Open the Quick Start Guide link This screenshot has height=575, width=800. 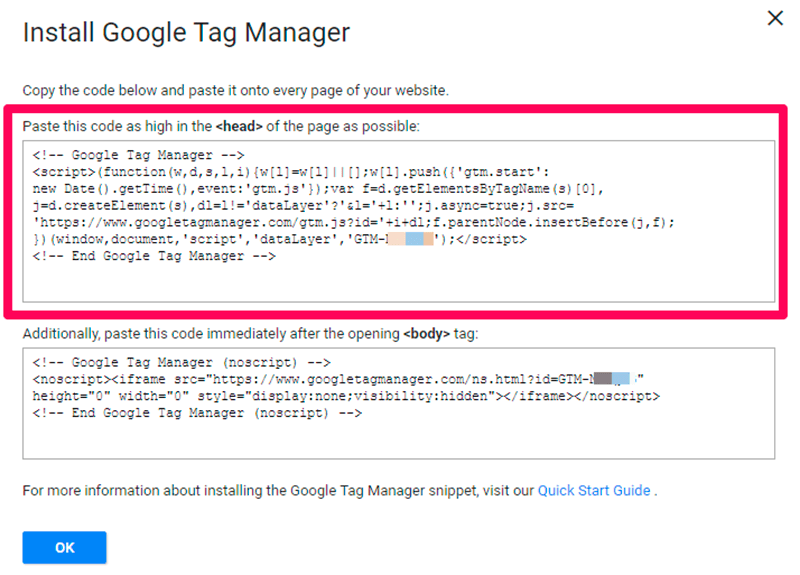(x=595, y=491)
